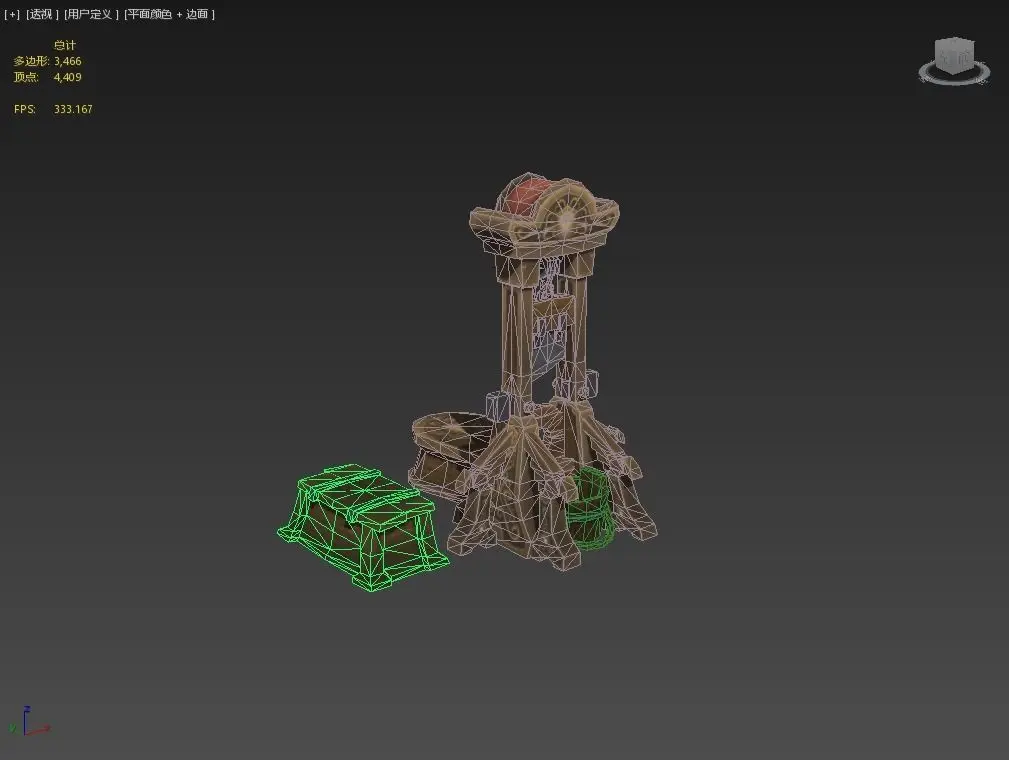Open the 平面颜色 + 边面 shading menu
This screenshot has height=760, width=1009.
(169, 14)
